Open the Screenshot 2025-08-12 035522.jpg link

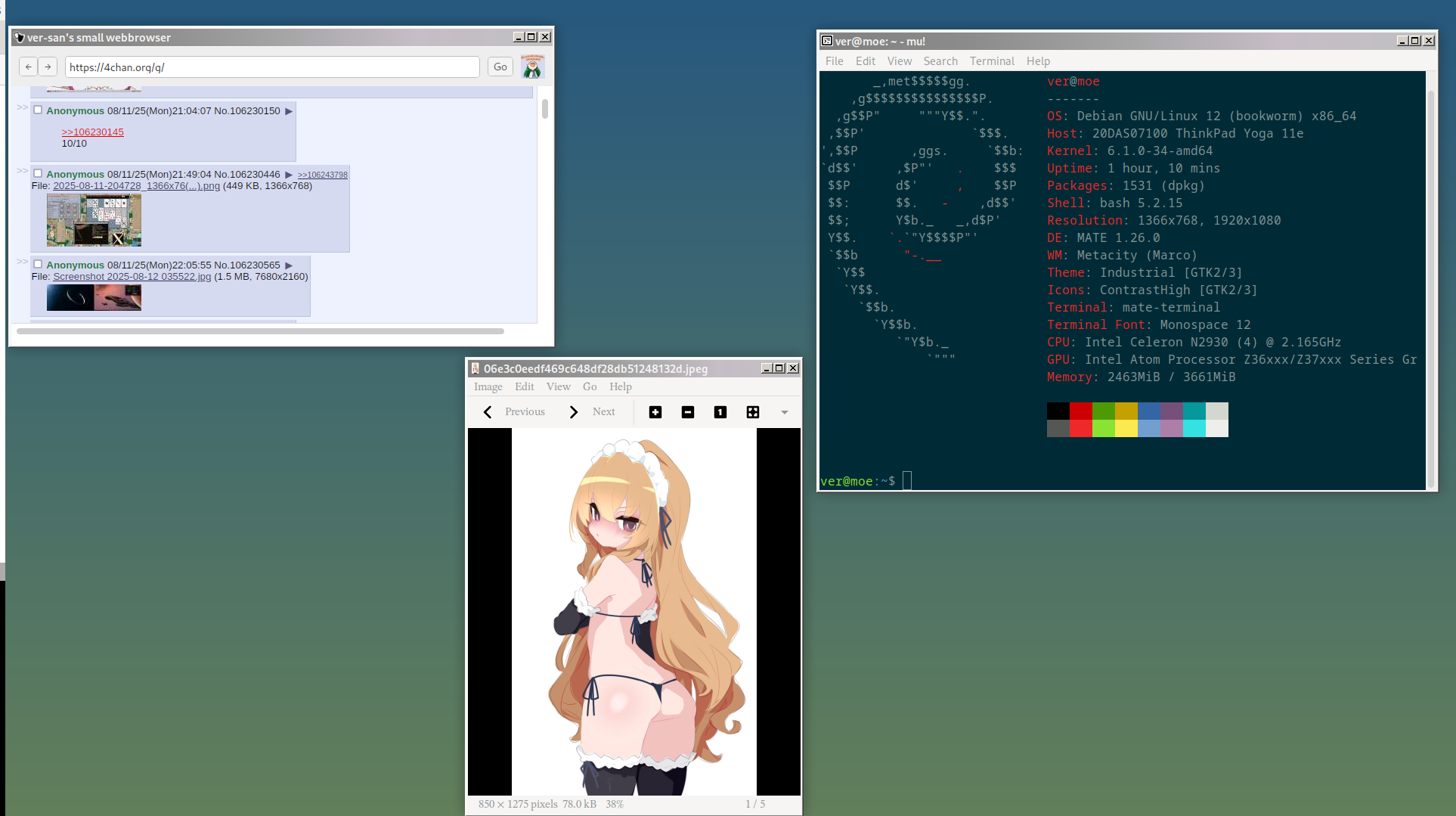(132, 276)
